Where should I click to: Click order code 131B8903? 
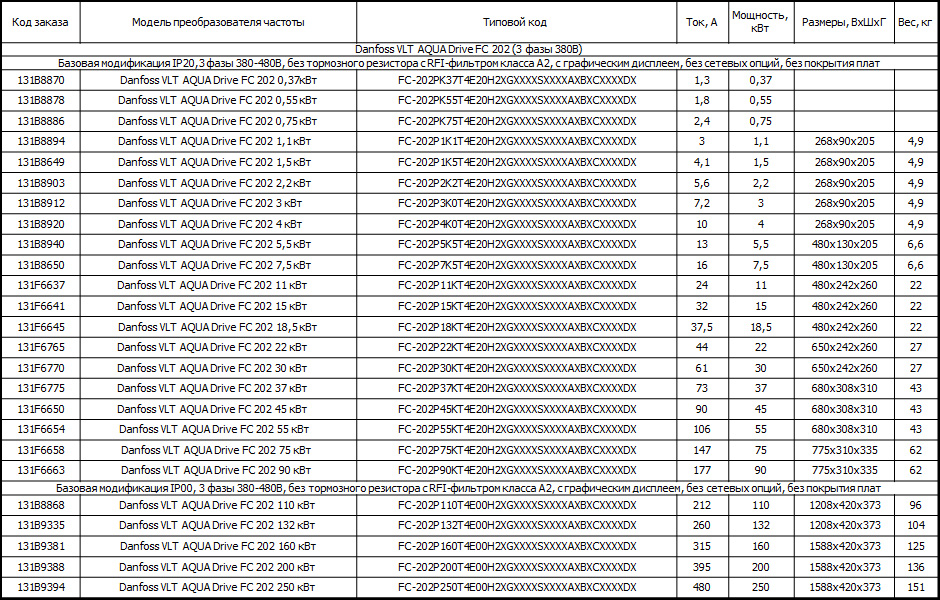(x=41, y=183)
